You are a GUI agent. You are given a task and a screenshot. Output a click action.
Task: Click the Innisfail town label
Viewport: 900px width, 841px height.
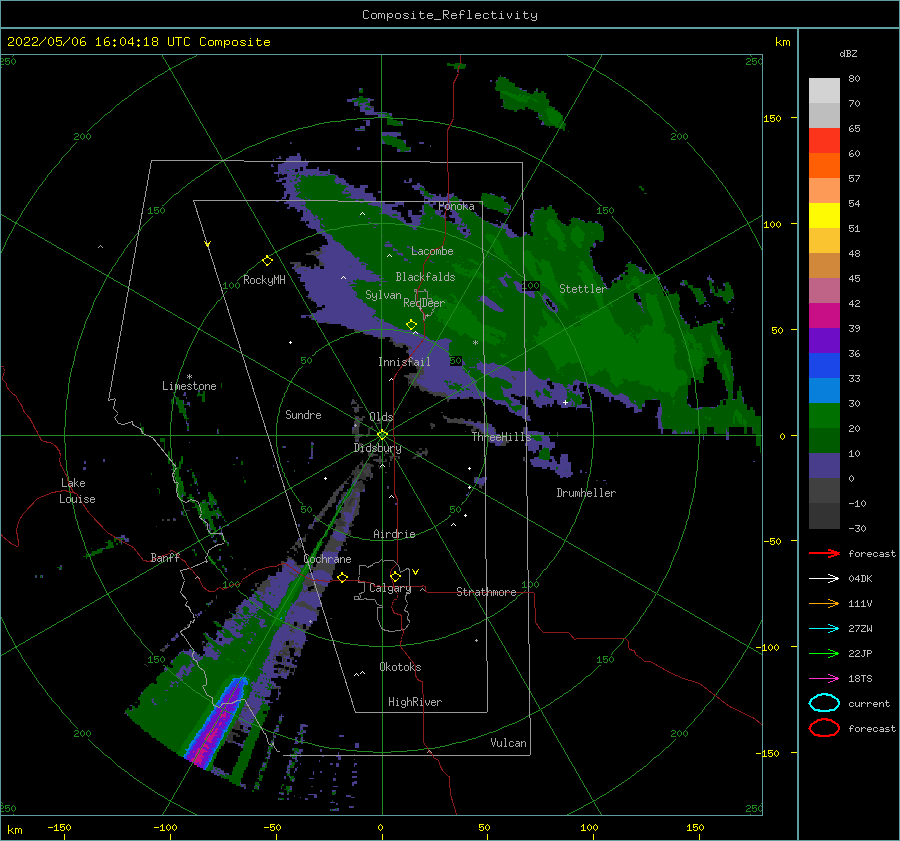pyautogui.click(x=404, y=362)
